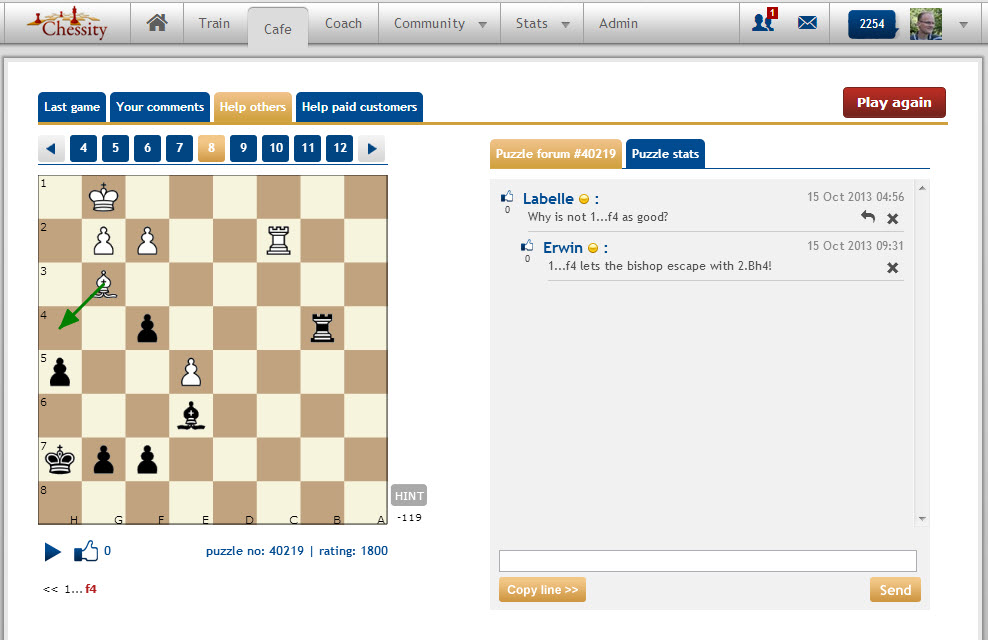
Task: Send the forum comment
Action: tap(895, 590)
